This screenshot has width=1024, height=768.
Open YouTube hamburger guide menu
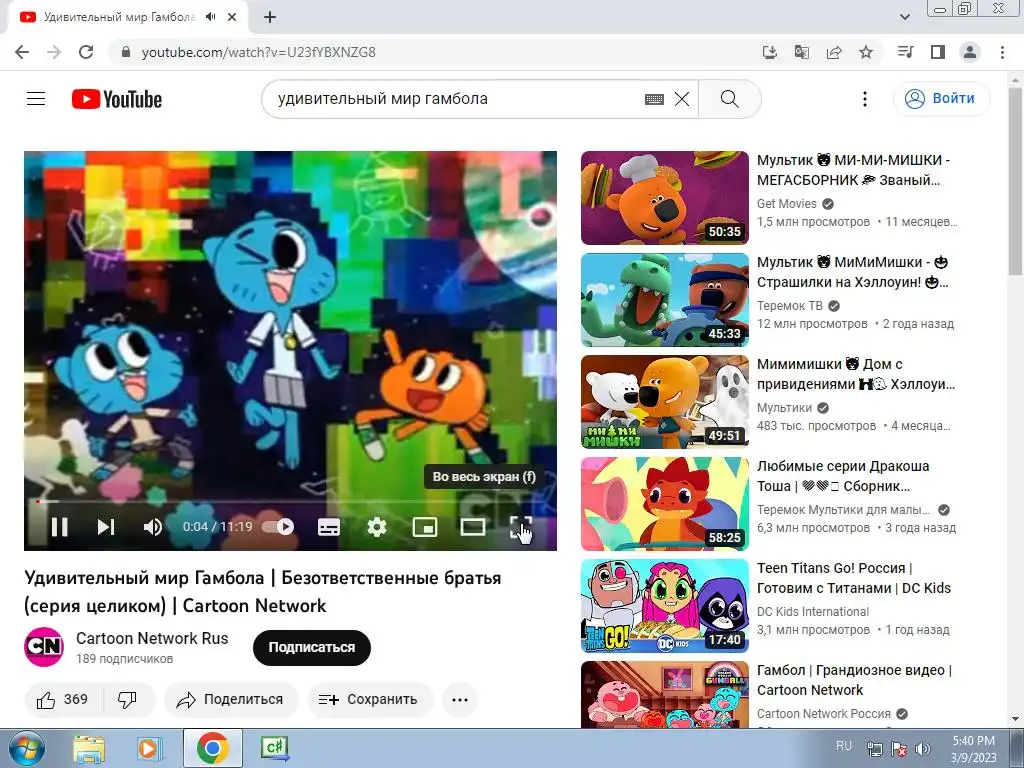click(36, 99)
